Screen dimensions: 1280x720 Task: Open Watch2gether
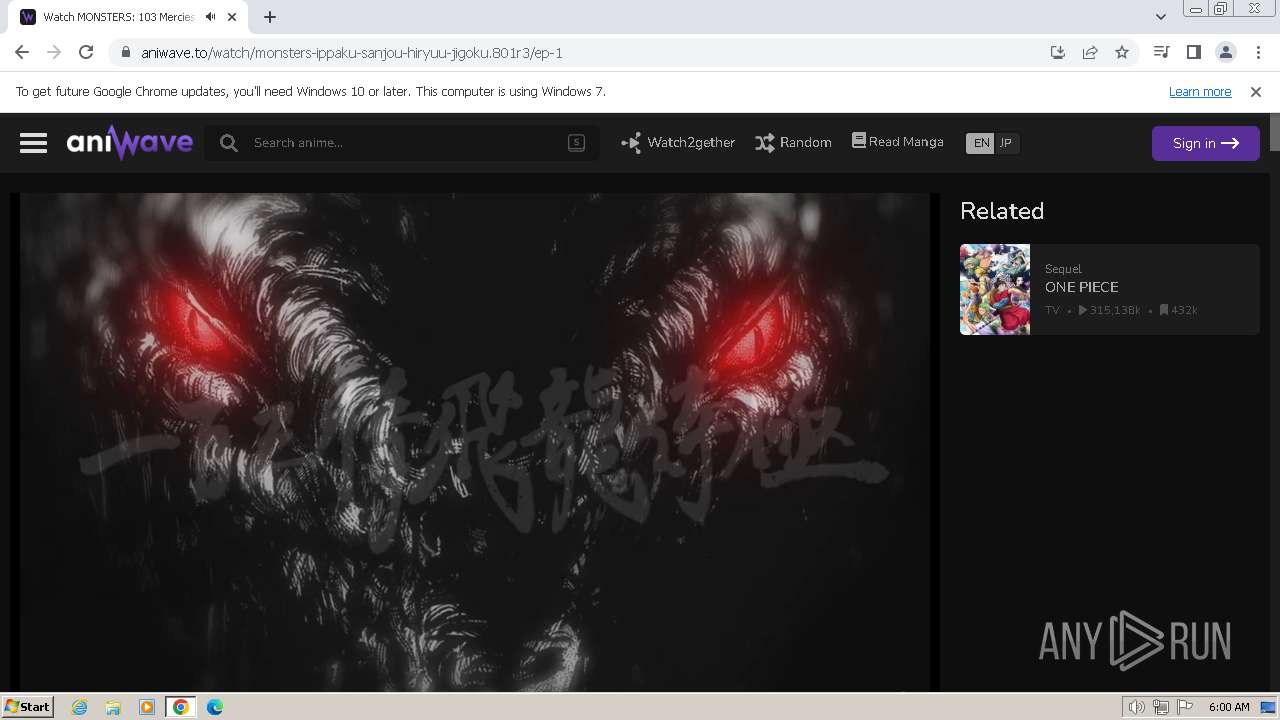[x=678, y=143]
